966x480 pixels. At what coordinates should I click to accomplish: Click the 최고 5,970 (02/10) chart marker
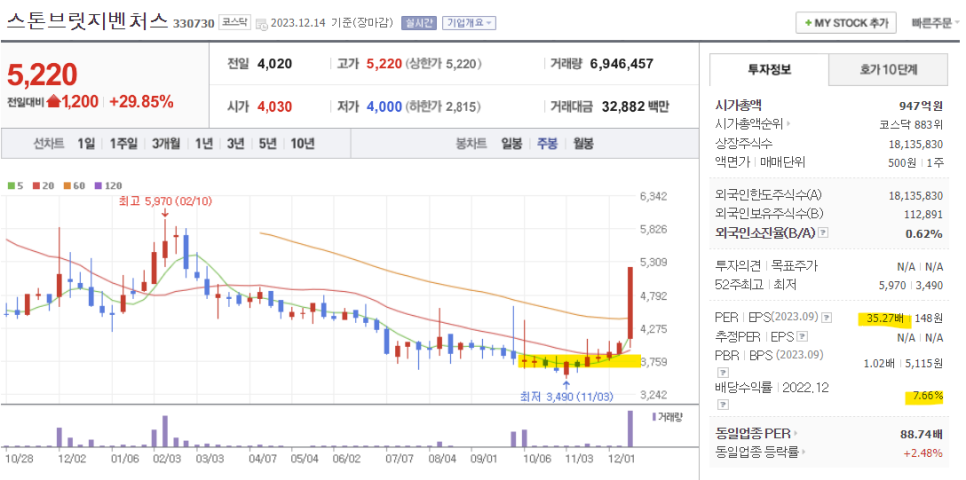[x=164, y=200]
